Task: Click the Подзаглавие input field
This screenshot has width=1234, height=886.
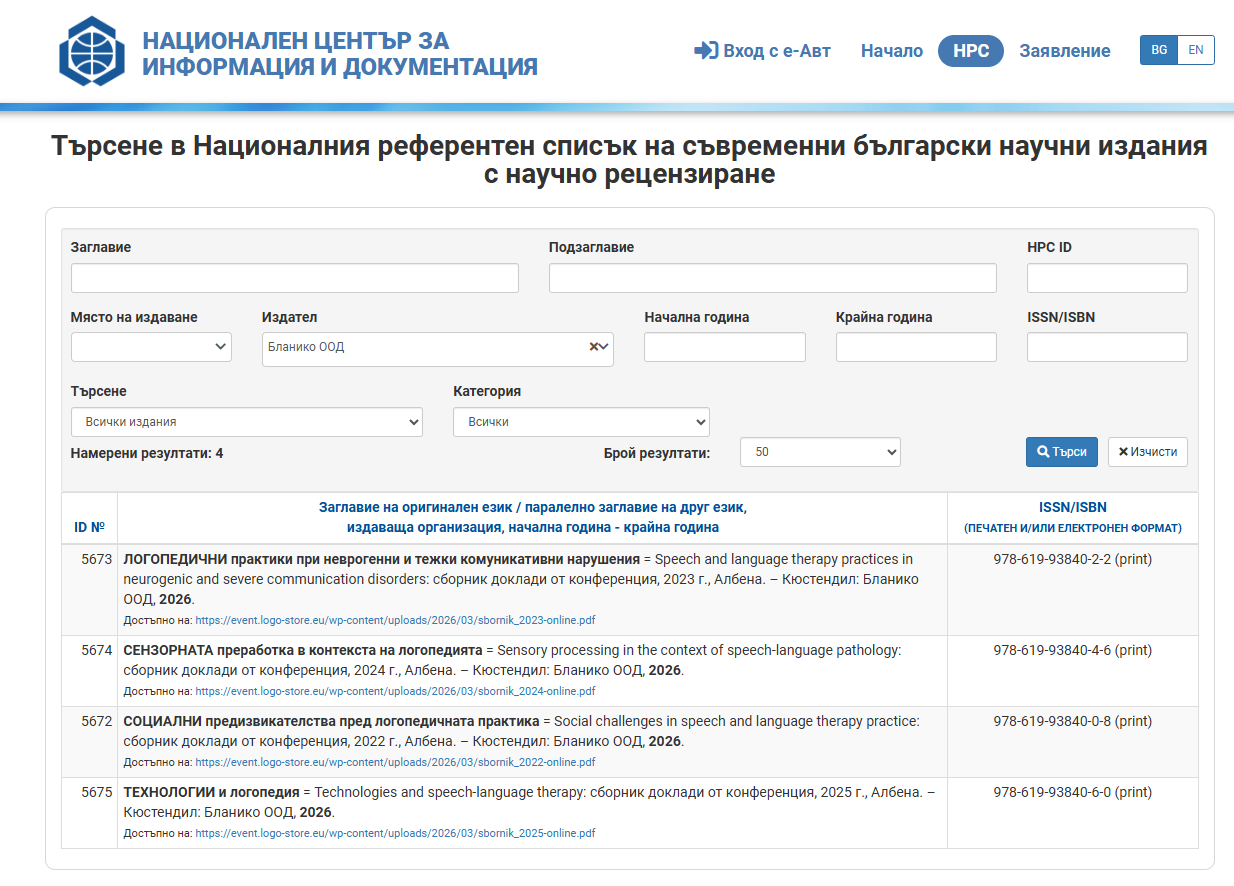Action: click(x=773, y=278)
